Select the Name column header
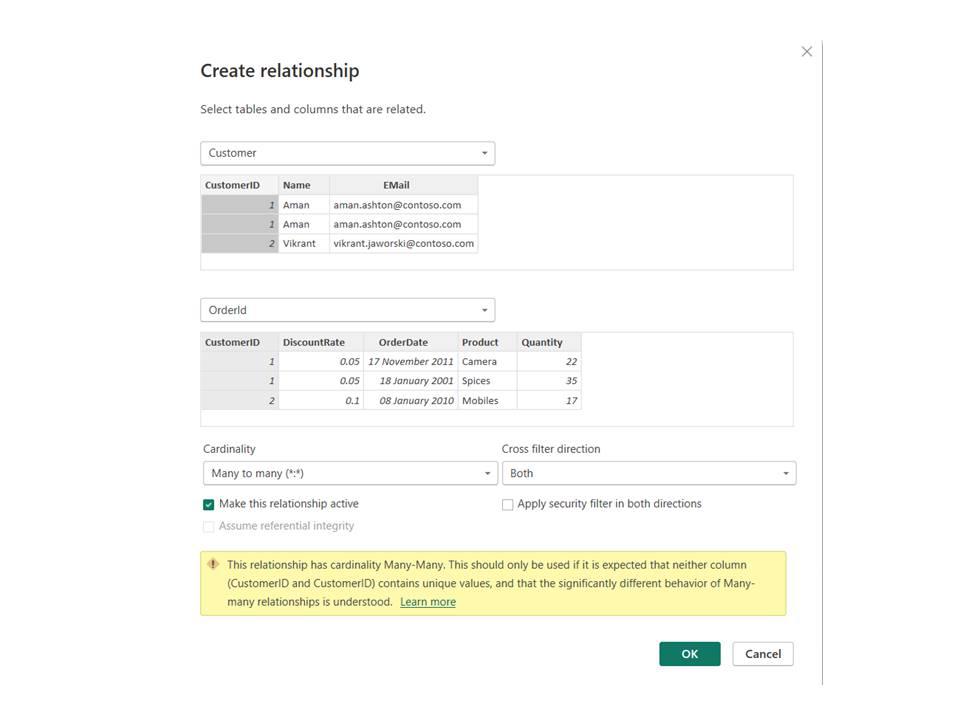The height and width of the screenshot is (720, 960). (x=296, y=185)
